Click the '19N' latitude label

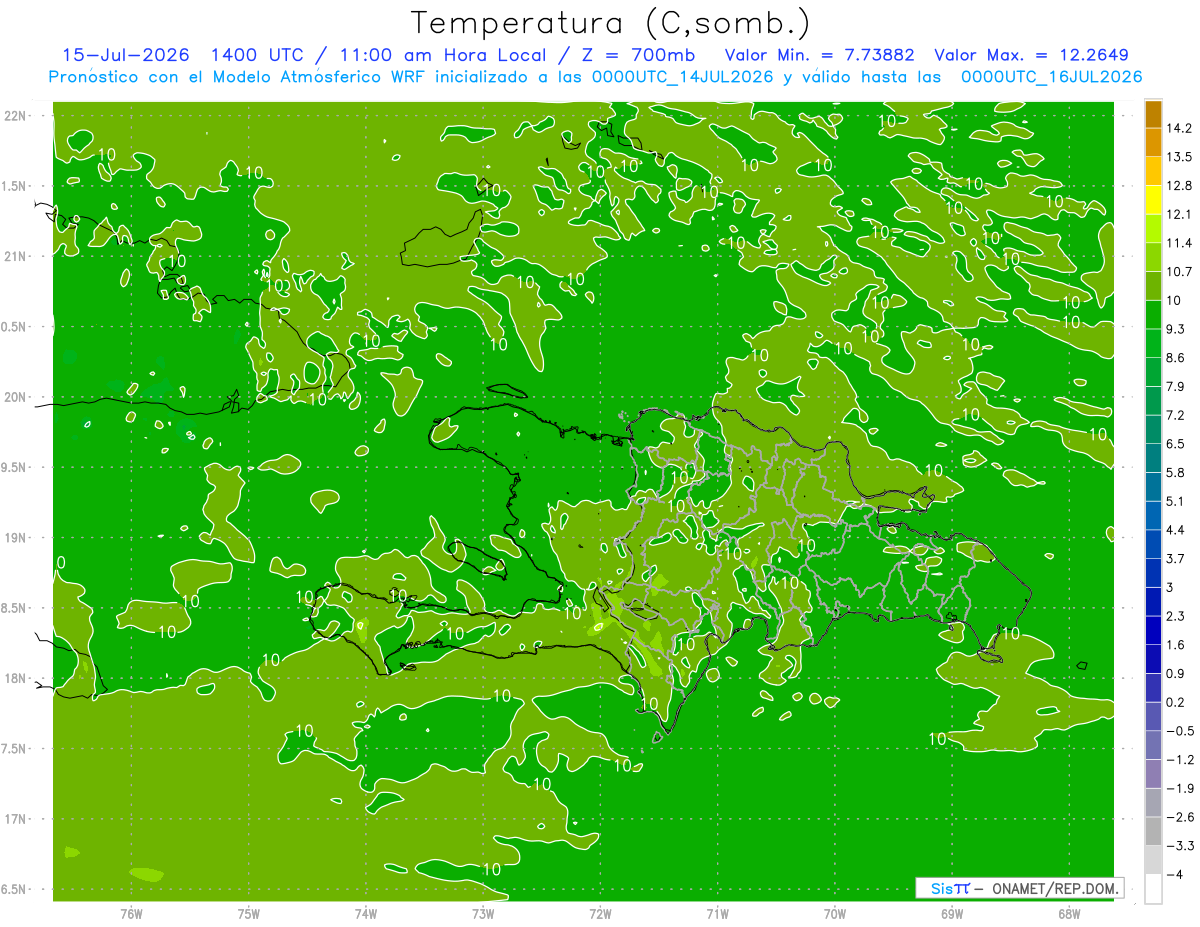[x=17, y=537]
